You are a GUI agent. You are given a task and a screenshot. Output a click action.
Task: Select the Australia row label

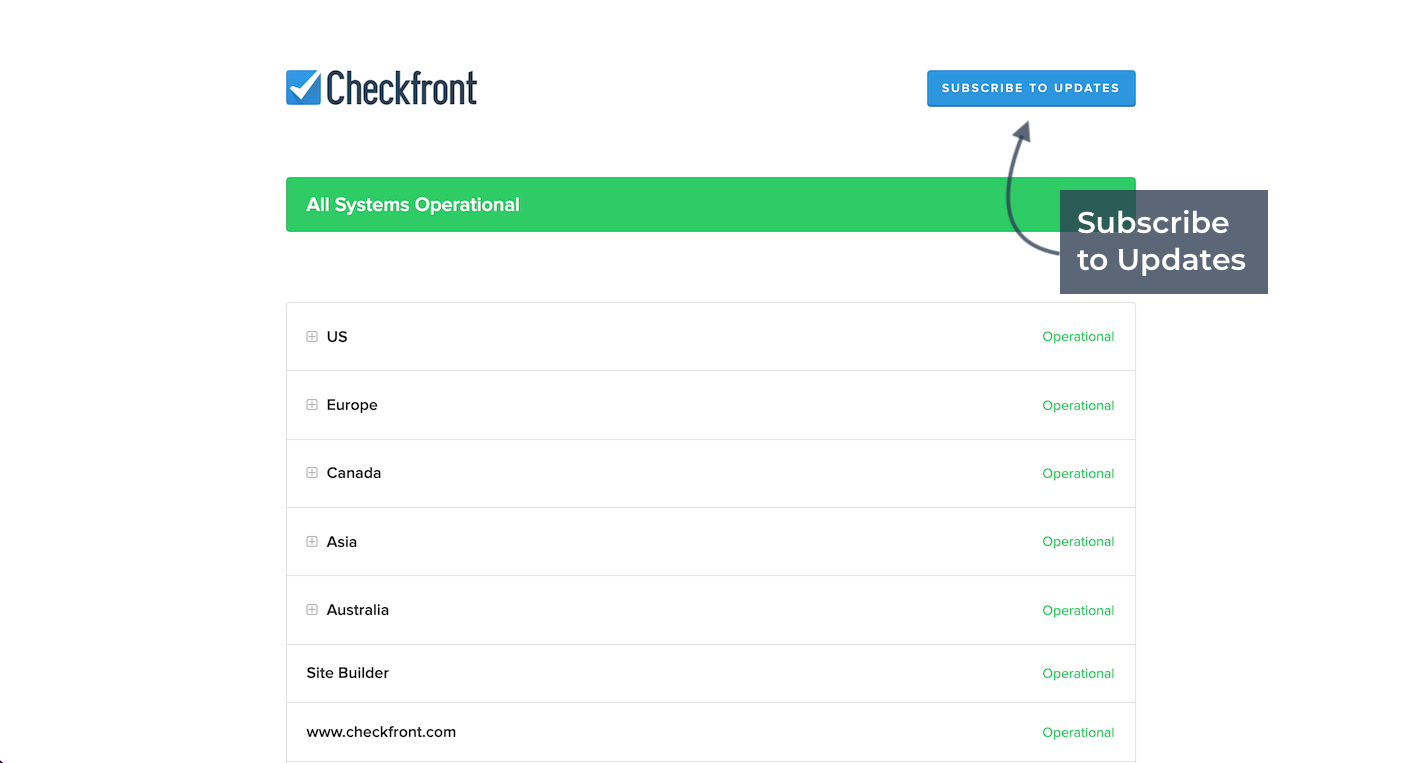(x=358, y=610)
